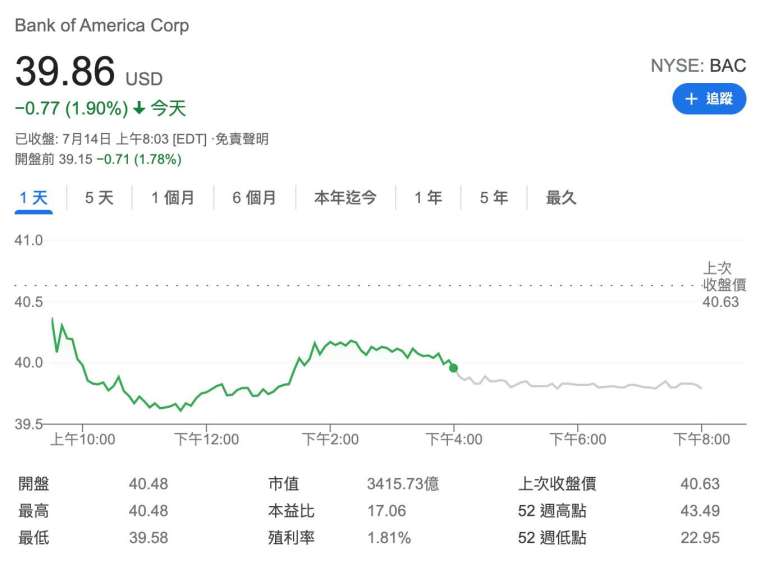The image size is (760, 565).
Task: Click the −0.77 (1.90%) change value
Action: 72,108
